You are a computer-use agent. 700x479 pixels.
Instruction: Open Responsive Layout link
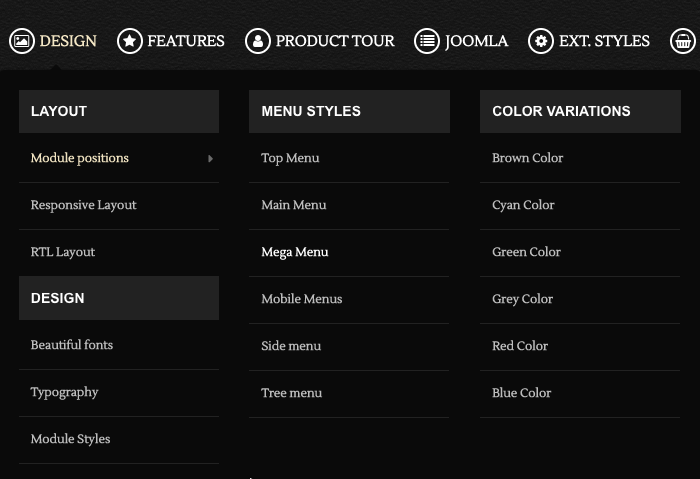83,205
